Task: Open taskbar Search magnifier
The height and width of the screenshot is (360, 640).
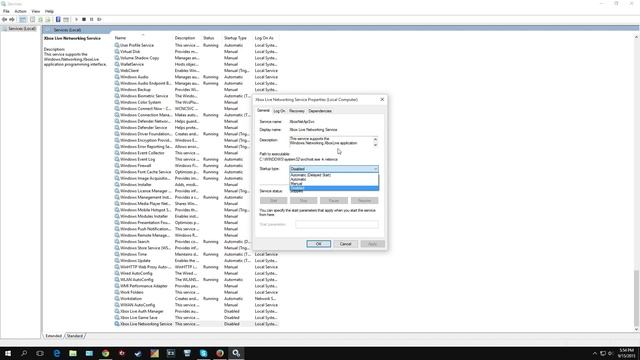Action: tap(24, 353)
